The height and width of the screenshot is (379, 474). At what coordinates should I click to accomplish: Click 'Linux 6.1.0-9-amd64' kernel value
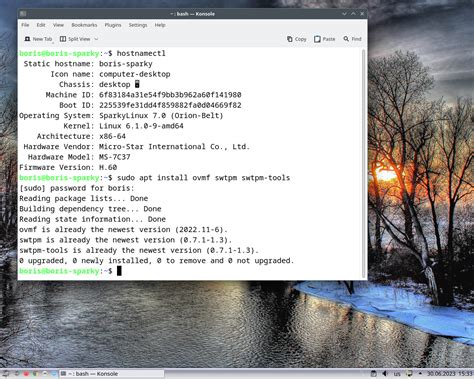(141, 126)
